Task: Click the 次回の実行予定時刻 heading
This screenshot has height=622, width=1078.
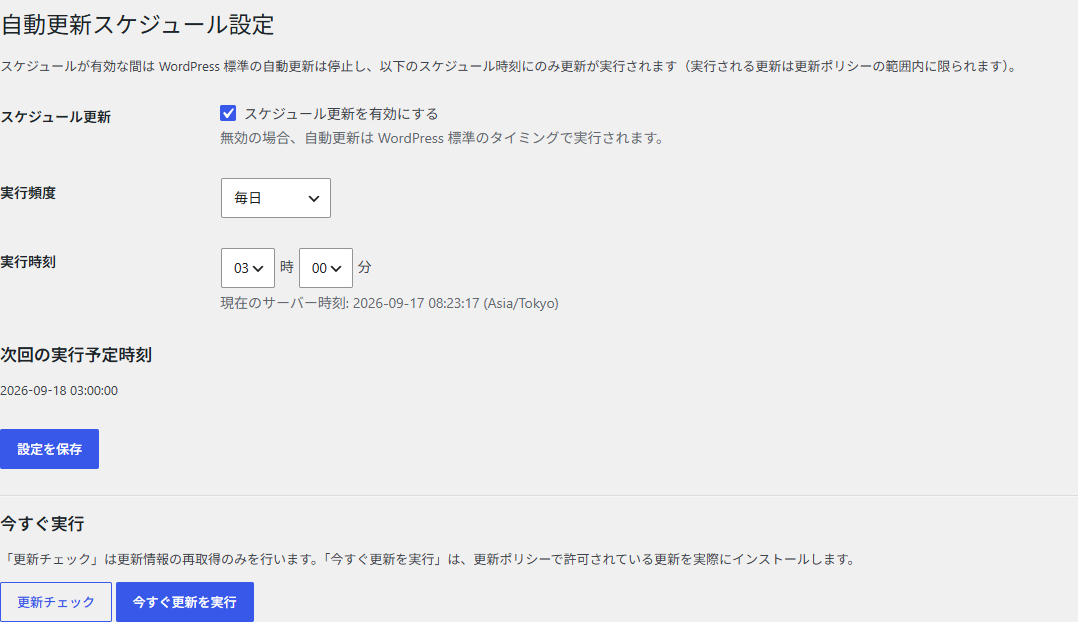Action: tap(76, 355)
